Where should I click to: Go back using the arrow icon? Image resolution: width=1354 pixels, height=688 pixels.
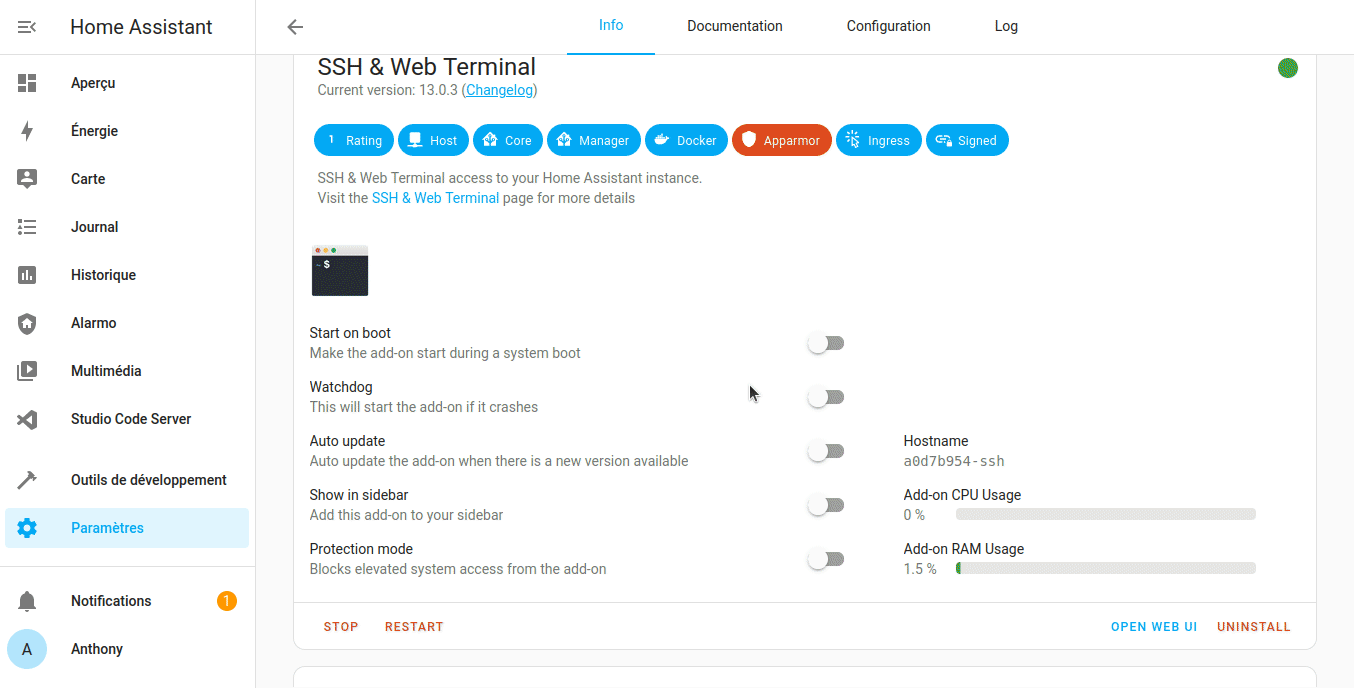tap(295, 27)
